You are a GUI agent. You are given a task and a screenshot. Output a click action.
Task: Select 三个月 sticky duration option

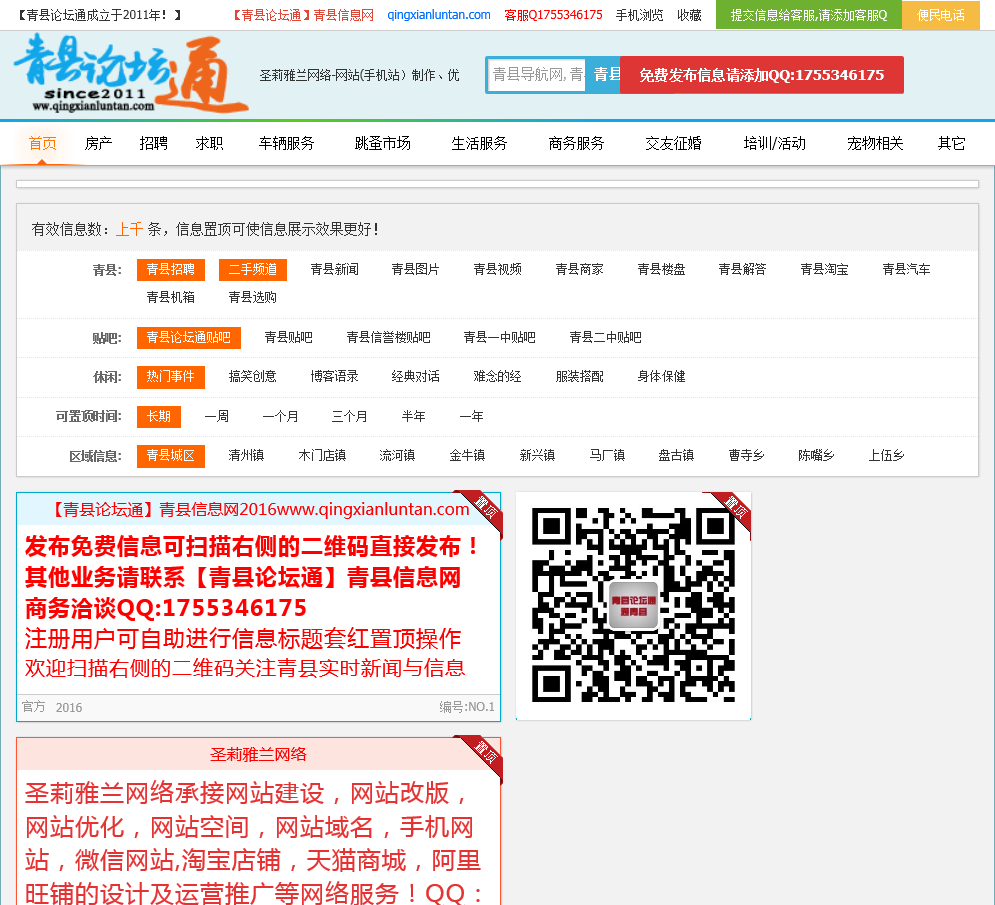pos(350,417)
